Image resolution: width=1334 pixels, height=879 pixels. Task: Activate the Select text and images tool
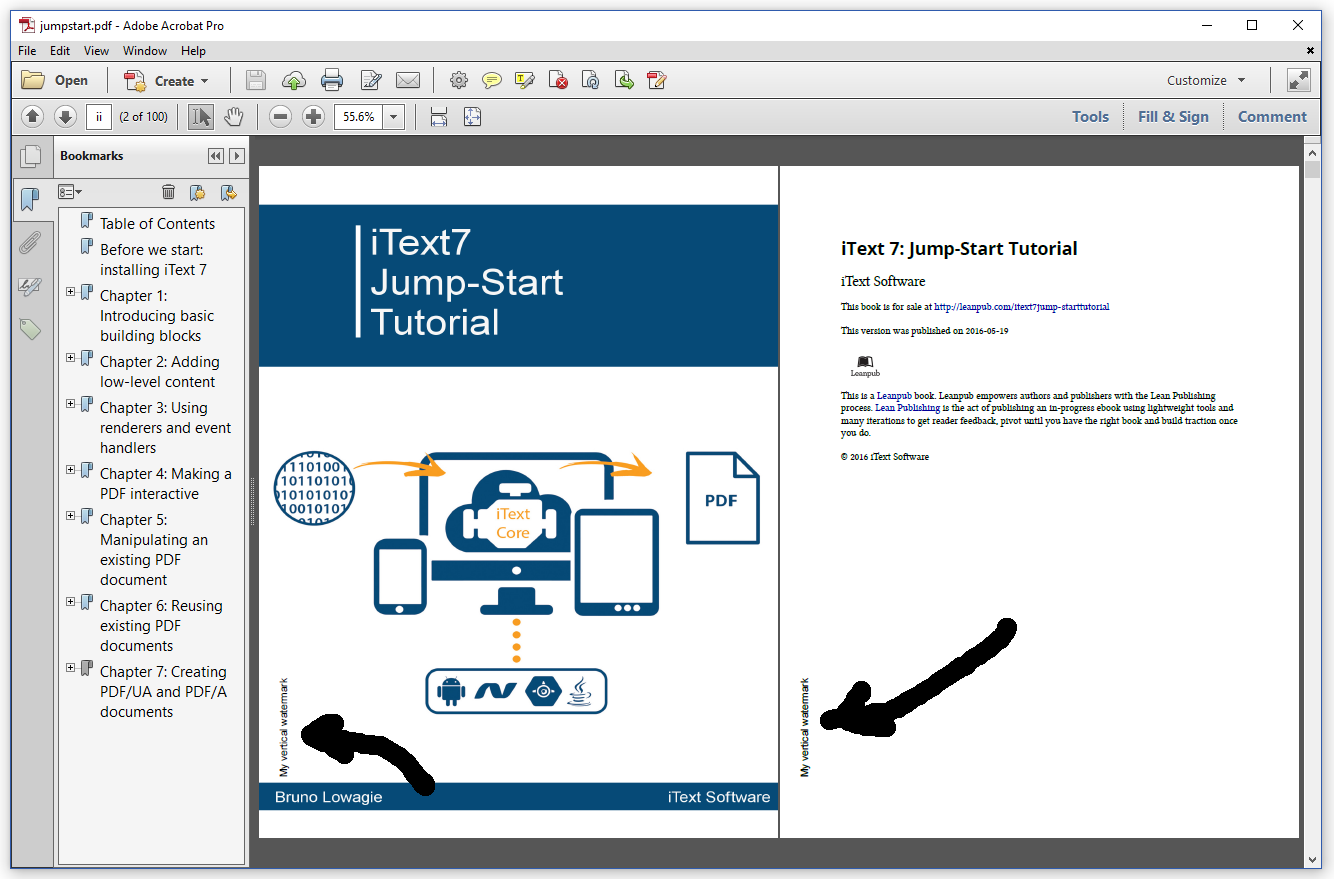pyautogui.click(x=201, y=117)
